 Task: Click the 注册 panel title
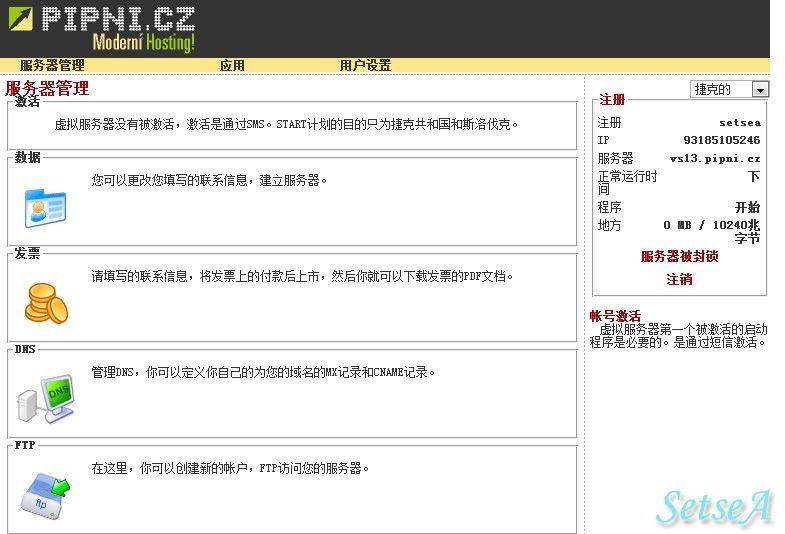612,100
